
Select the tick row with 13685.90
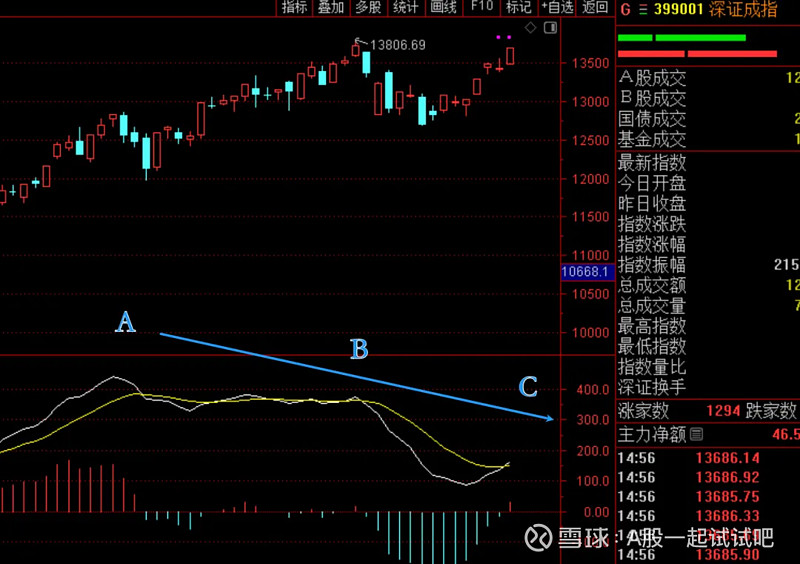click(x=708, y=555)
